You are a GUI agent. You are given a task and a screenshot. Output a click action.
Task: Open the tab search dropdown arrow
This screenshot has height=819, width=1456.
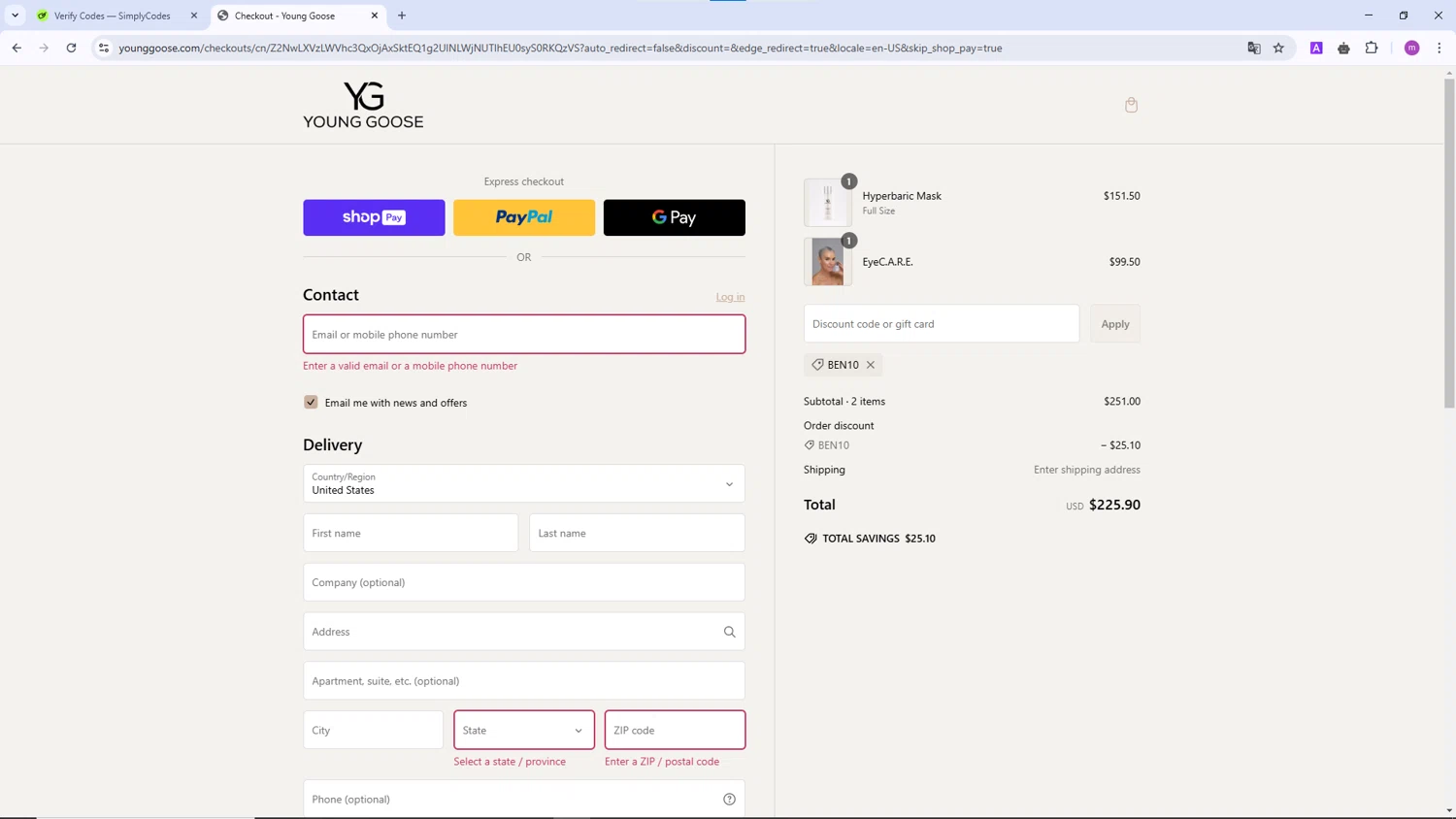(15, 16)
